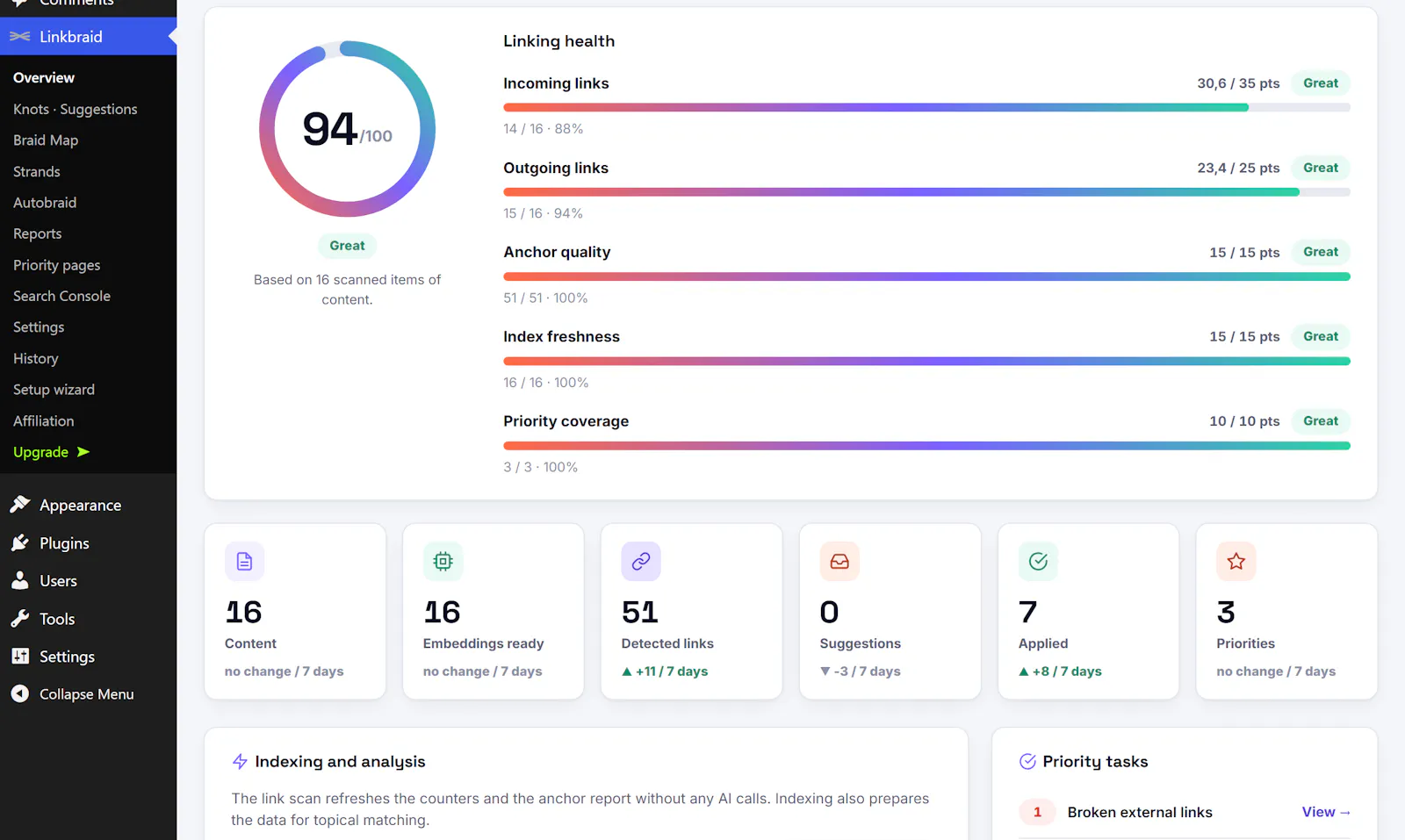Click the Great badge for Anchor quality

tap(1321, 252)
